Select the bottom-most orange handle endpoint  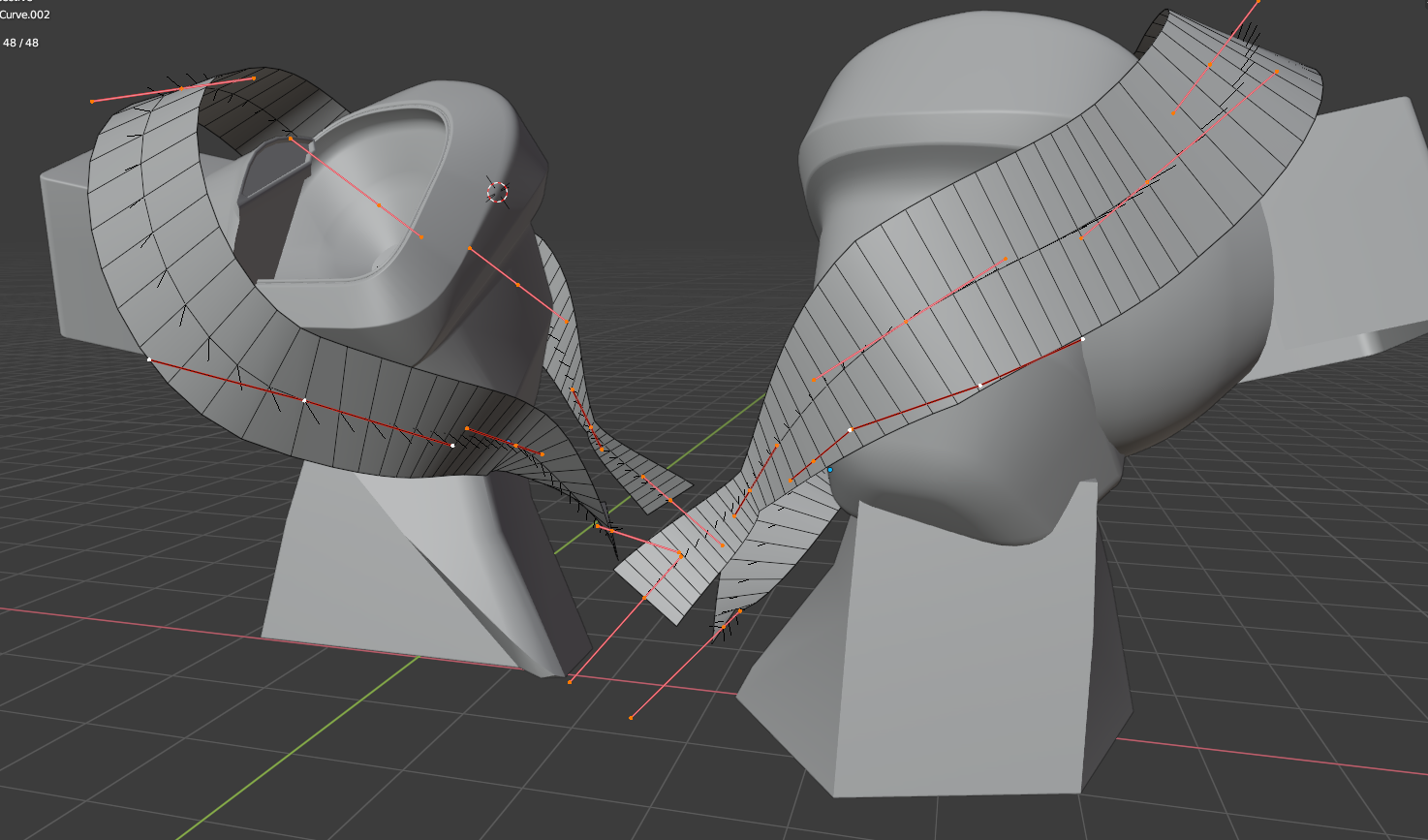pos(632,718)
